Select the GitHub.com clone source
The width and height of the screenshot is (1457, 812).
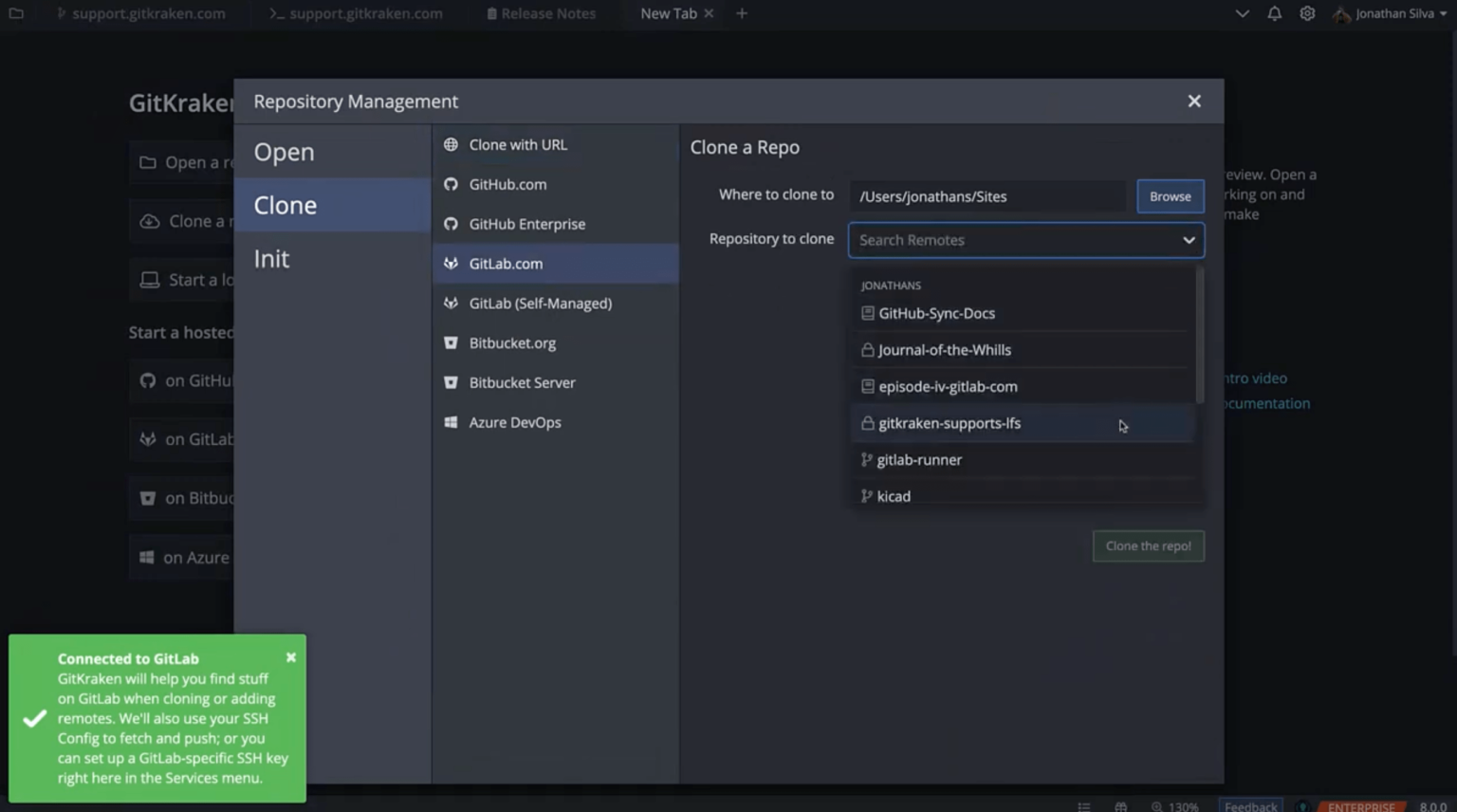507,184
